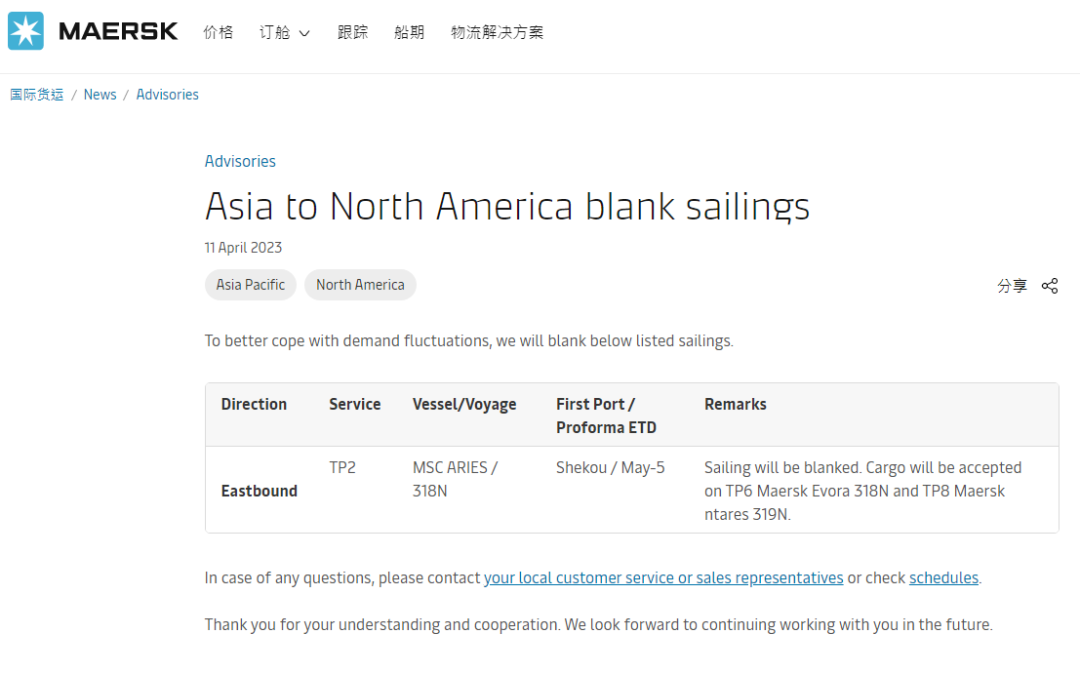Screen dimensions: 1080x674
Task: Click the MSC ARIES / 318N cell
Action: pyautogui.click(x=455, y=479)
